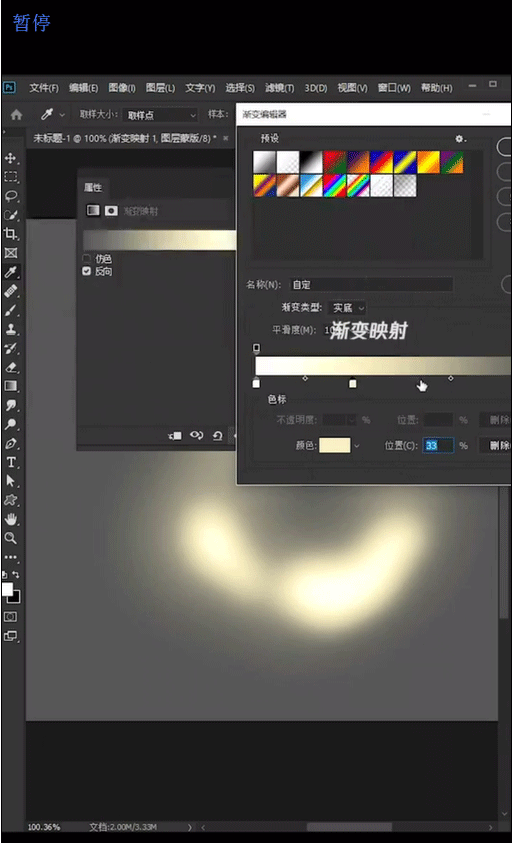Select the Eyedropper tool in toolbar
The height and width of the screenshot is (843, 512).
coord(10,272)
